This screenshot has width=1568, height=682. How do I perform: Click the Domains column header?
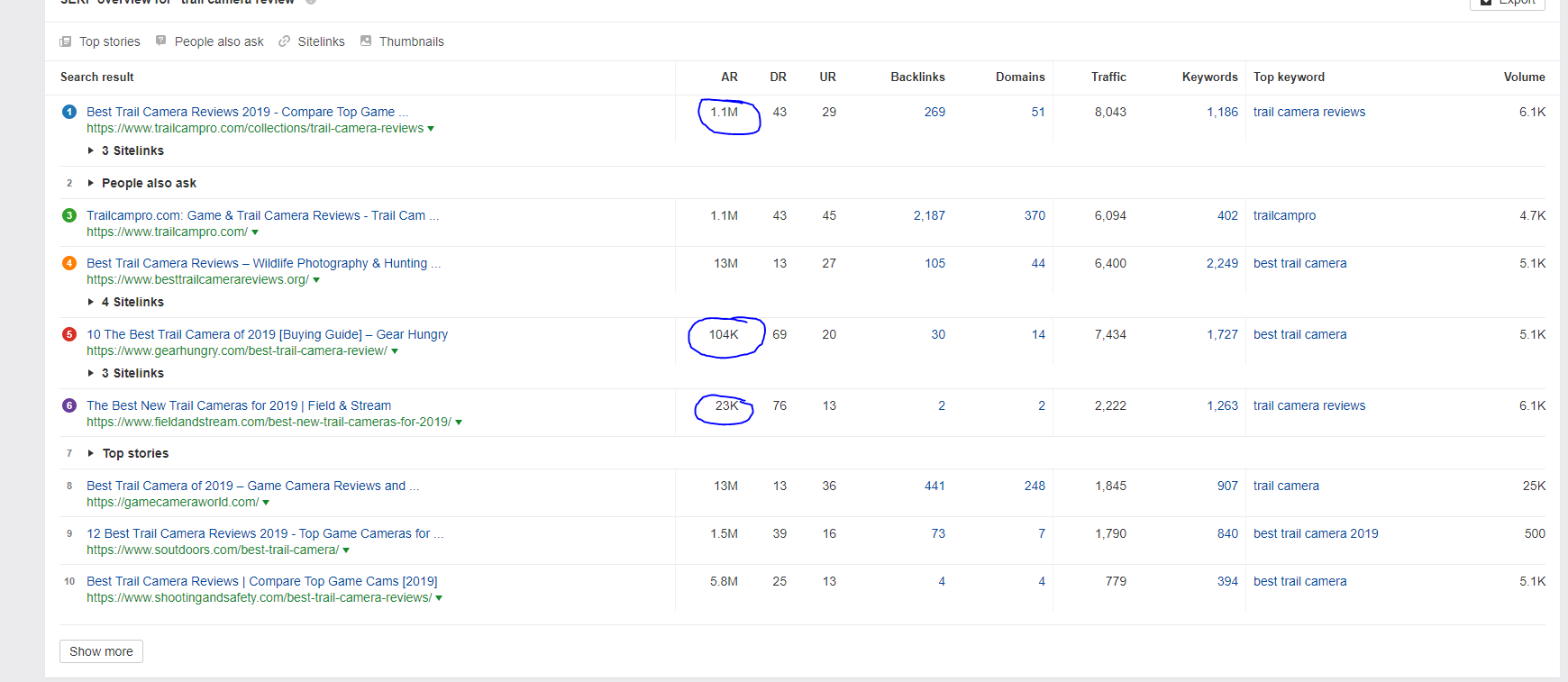click(1020, 77)
